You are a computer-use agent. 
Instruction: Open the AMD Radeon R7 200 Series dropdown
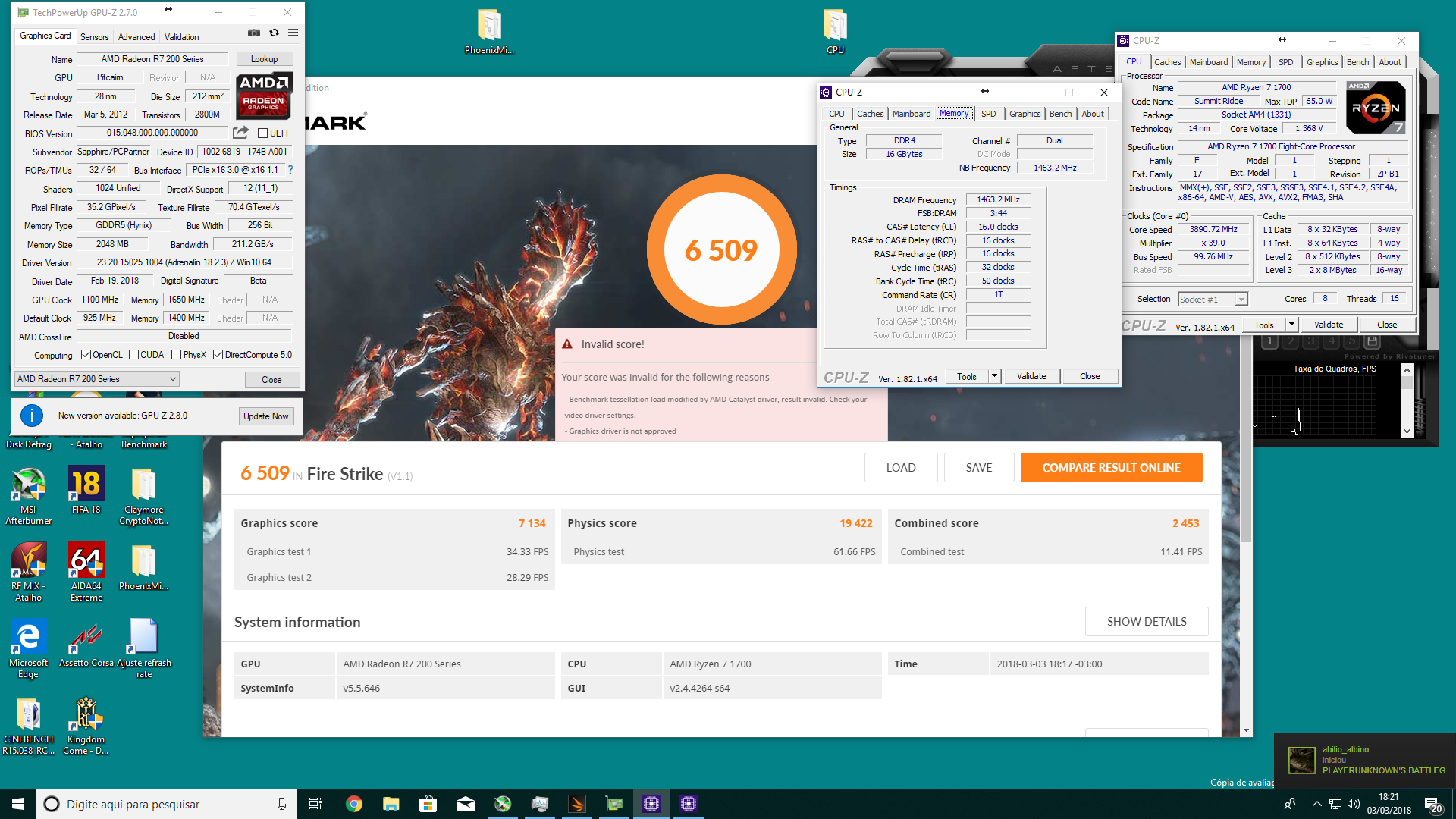click(x=96, y=379)
